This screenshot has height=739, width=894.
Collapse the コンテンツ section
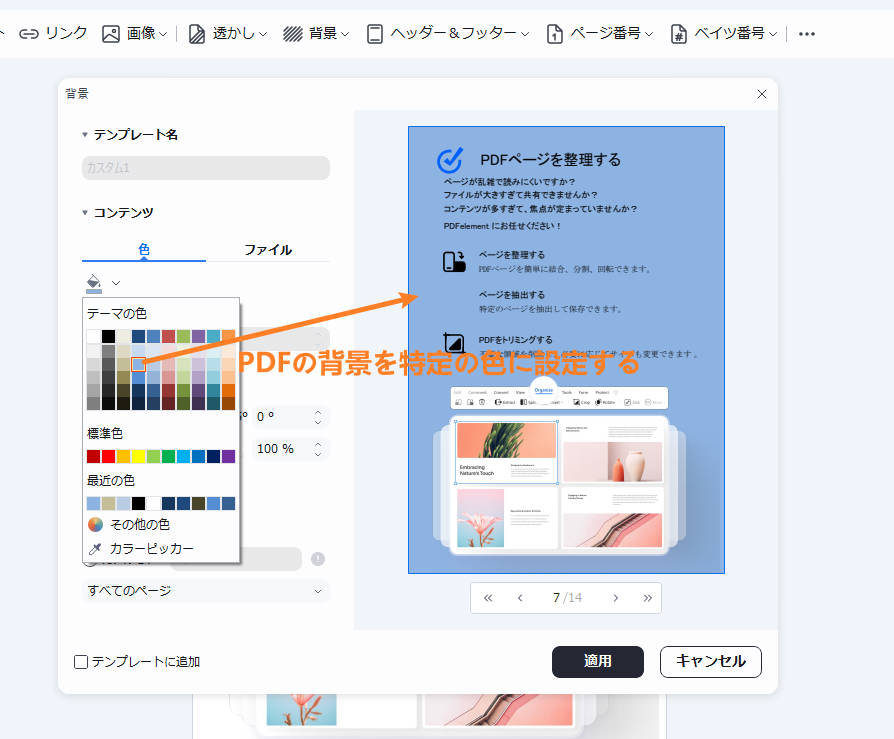tap(85, 212)
